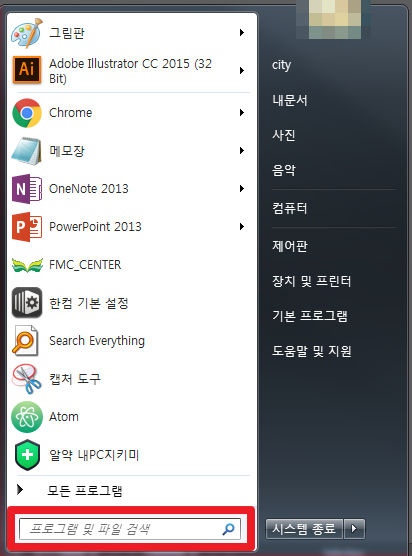Open shutdown options arrow next to 시스템 종료
Viewport: 412px width, 556px height.
coord(353,529)
